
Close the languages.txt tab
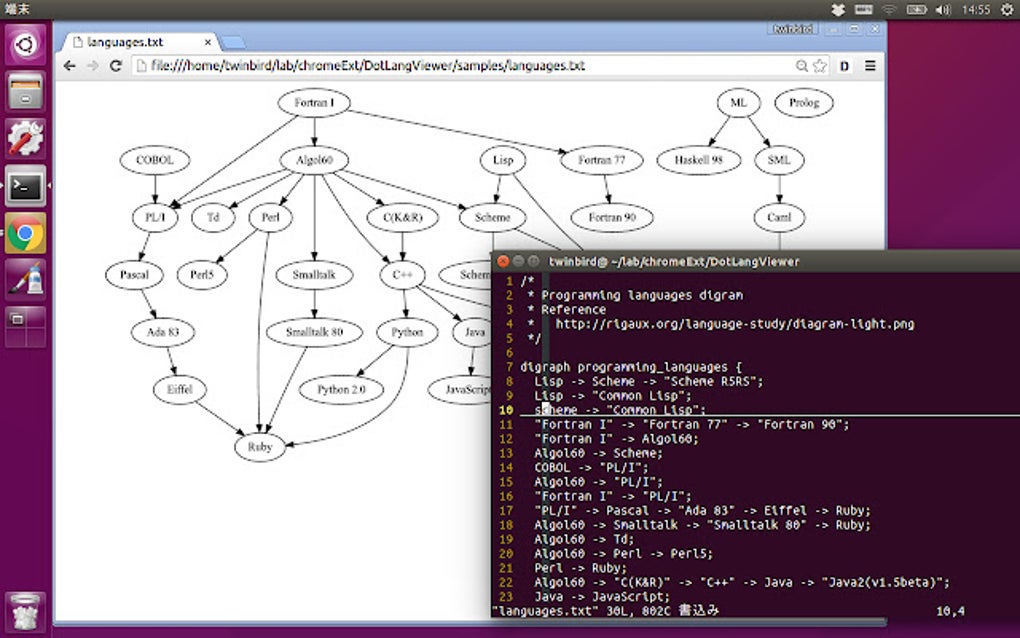point(208,42)
